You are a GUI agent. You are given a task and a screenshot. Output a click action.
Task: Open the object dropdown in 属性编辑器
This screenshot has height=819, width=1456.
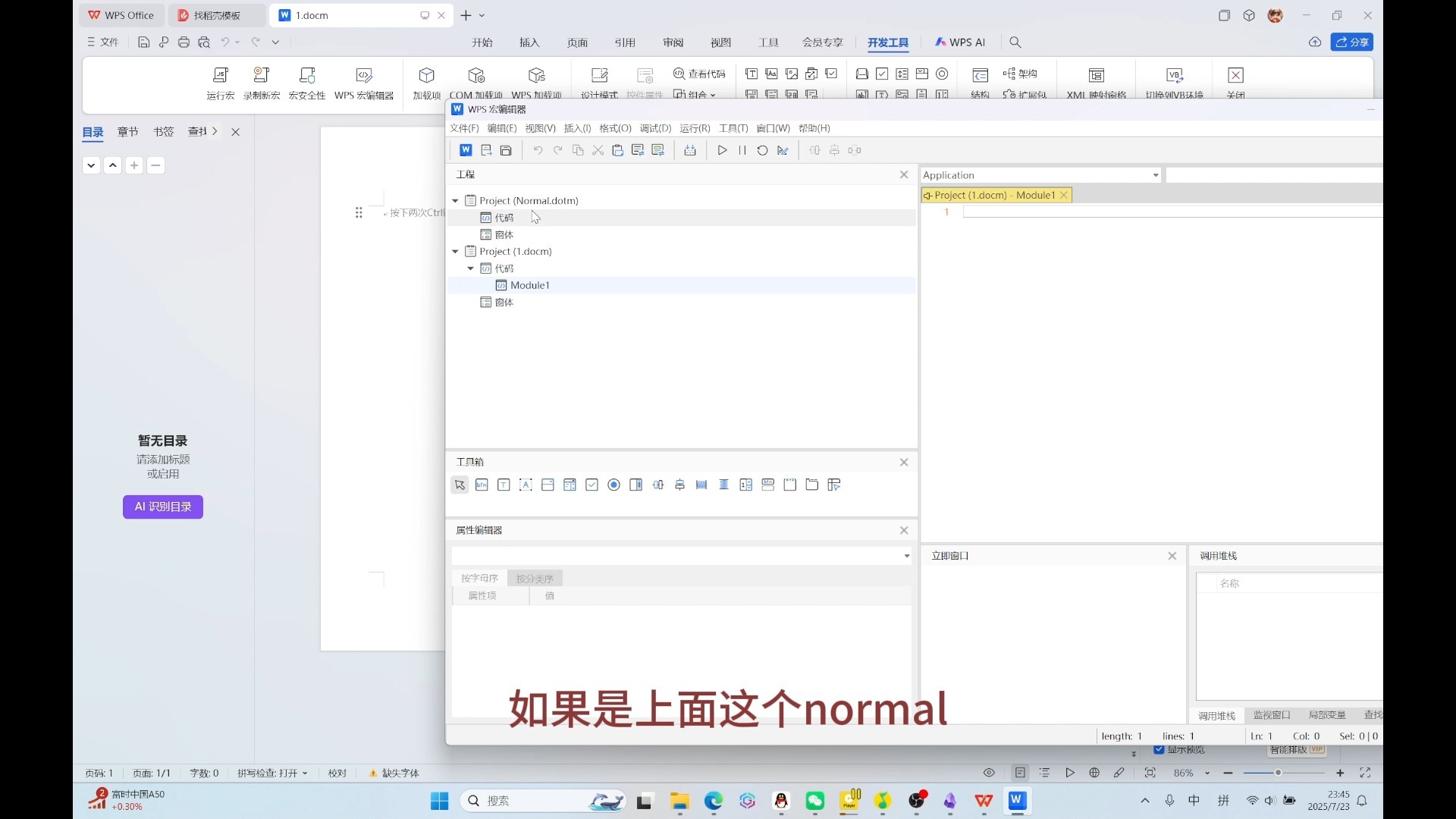tap(905, 556)
